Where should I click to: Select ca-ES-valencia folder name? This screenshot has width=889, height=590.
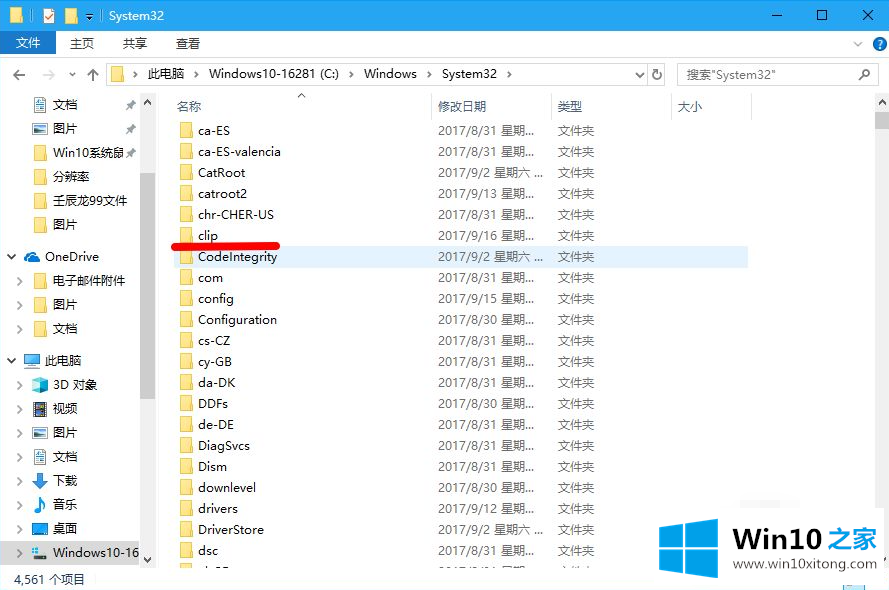pyautogui.click(x=239, y=151)
